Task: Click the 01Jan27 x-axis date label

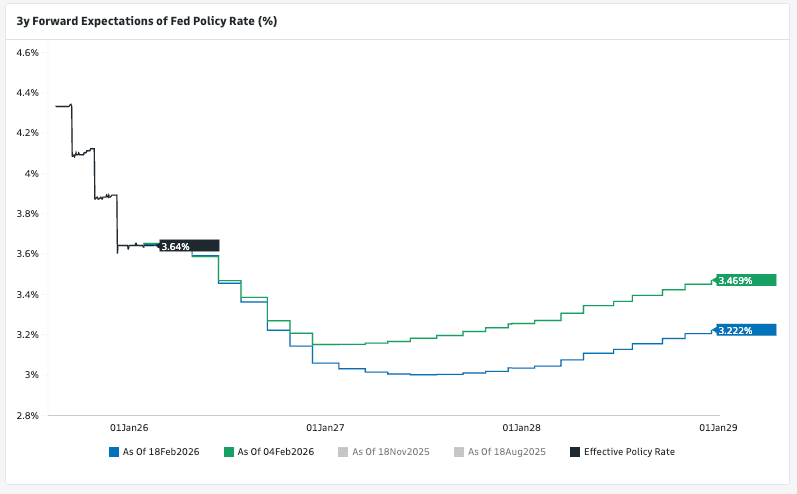Action: pos(325,427)
